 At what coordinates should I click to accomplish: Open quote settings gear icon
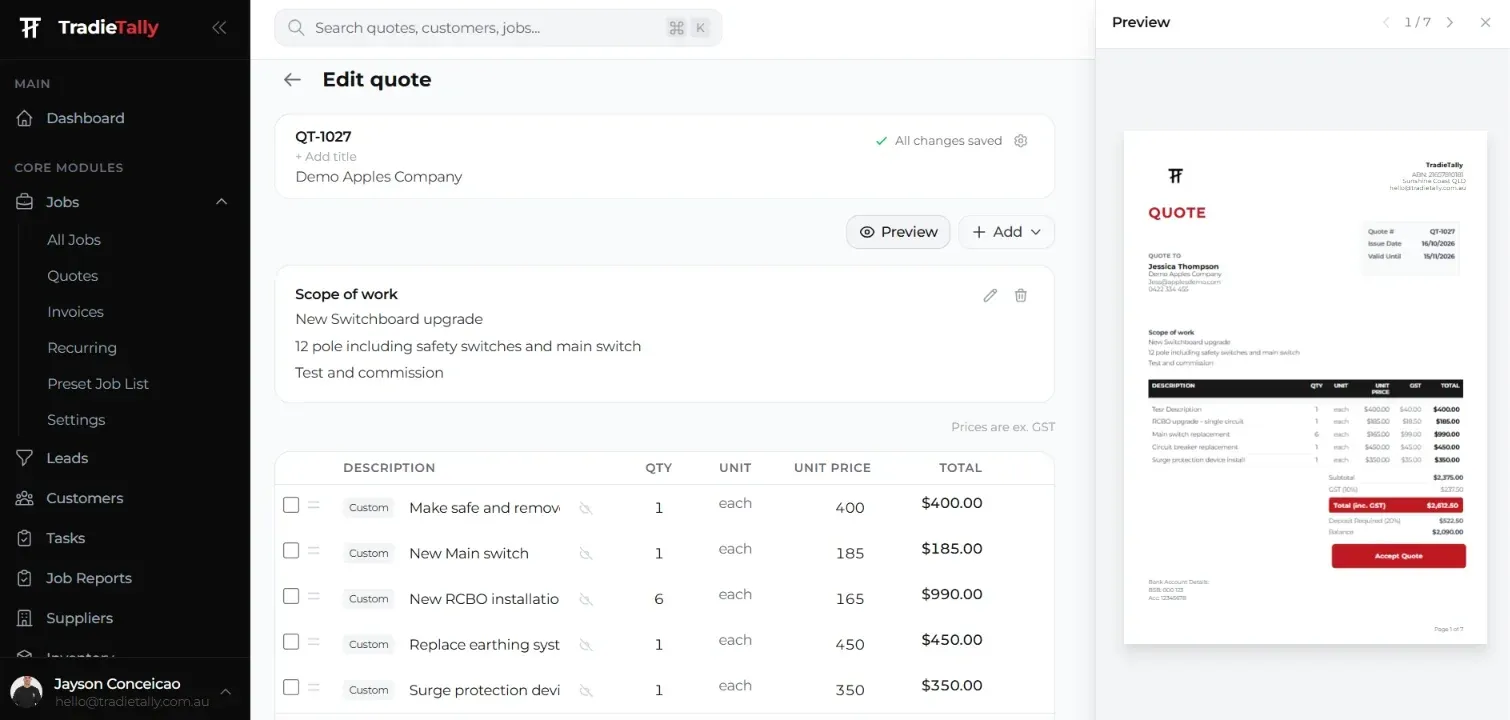1021,141
